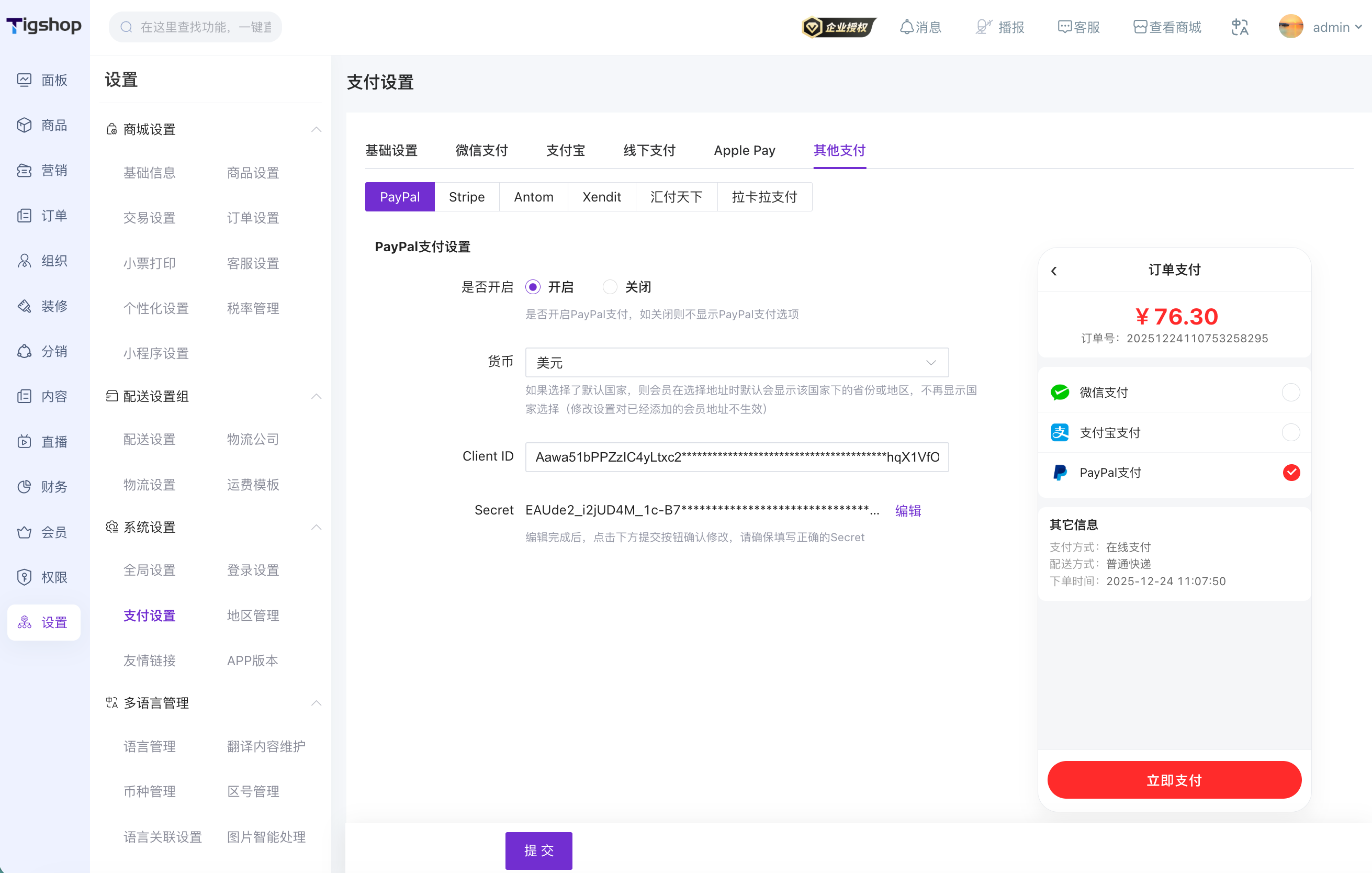1372x873 pixels.
Task: Open 地区管理 in settings menu
Action: 253,615
